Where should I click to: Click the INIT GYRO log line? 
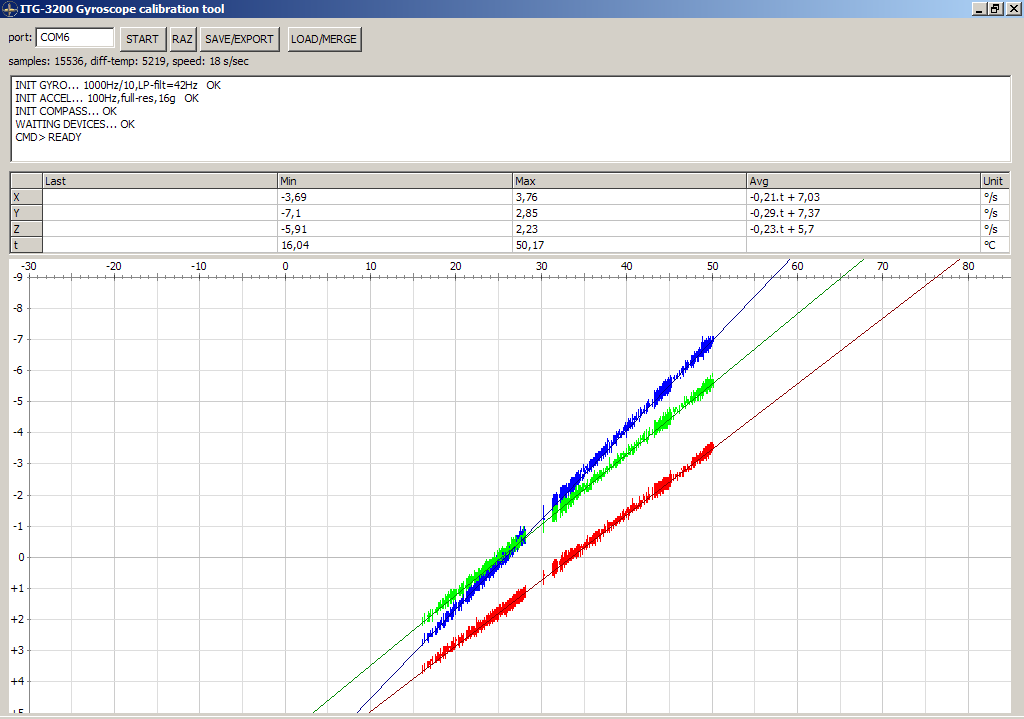coord(118,86)
